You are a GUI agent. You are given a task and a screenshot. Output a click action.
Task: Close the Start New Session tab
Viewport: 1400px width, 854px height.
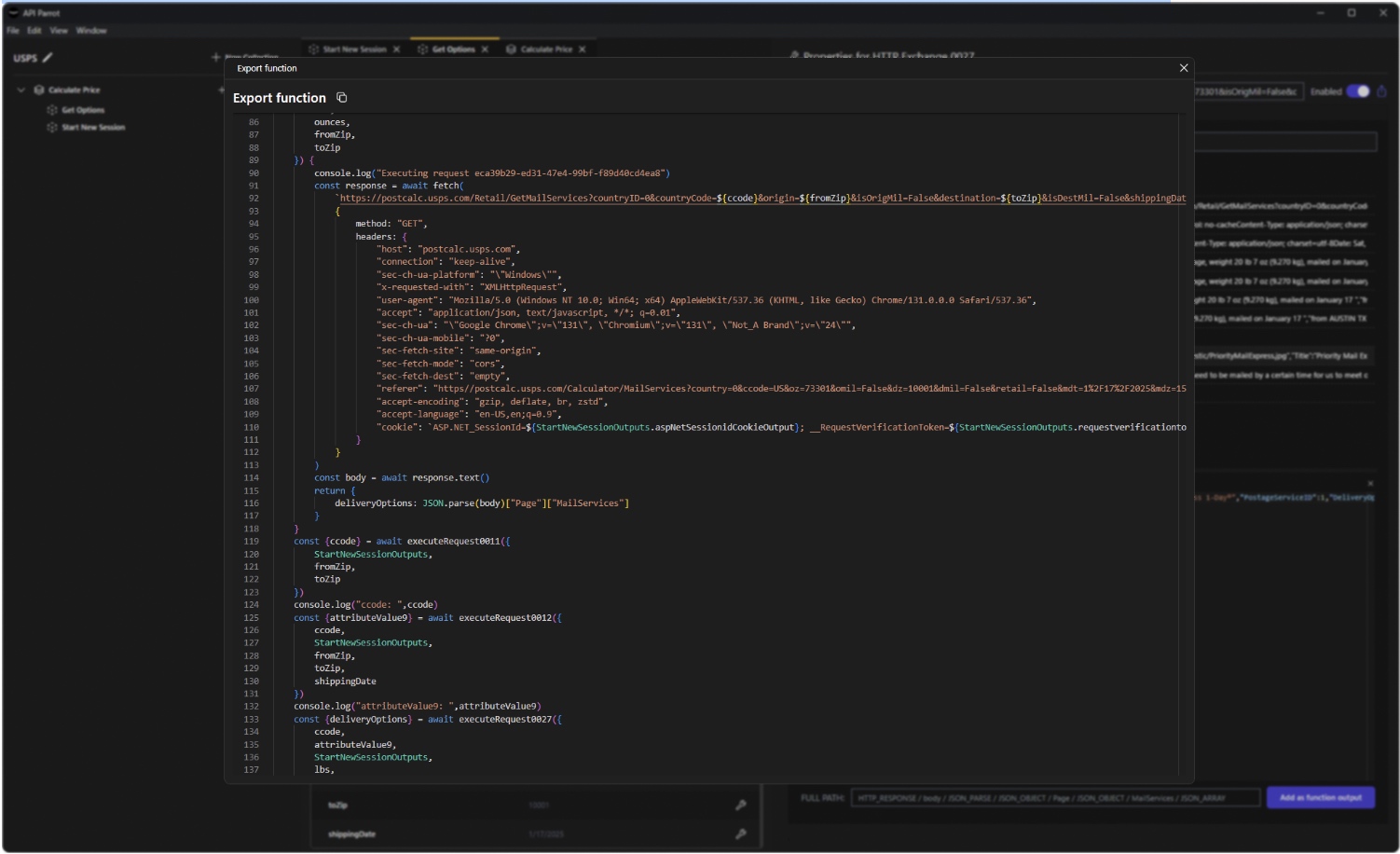click(x=397, y=49)
